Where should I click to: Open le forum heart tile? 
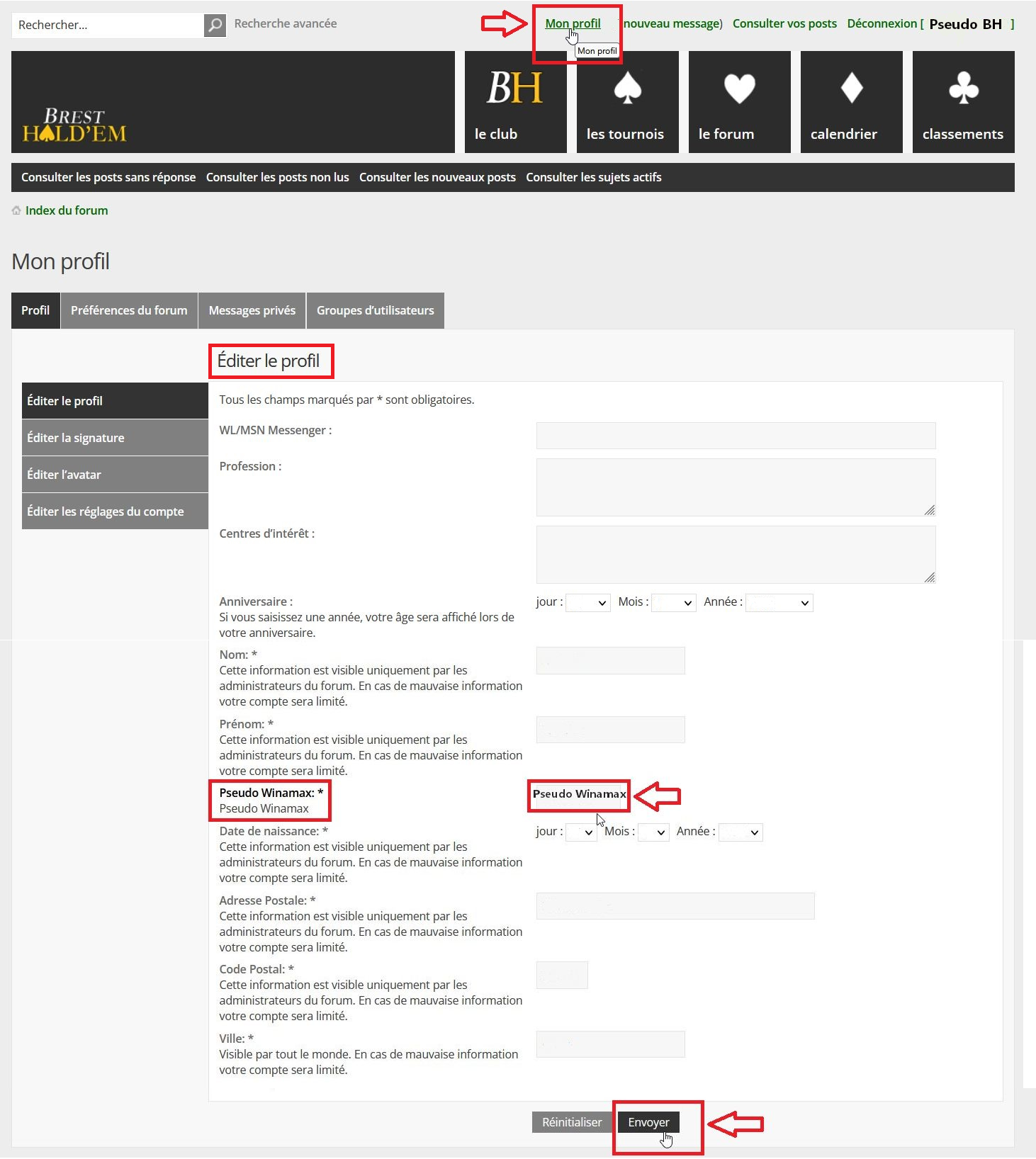[x=739, y=102]
